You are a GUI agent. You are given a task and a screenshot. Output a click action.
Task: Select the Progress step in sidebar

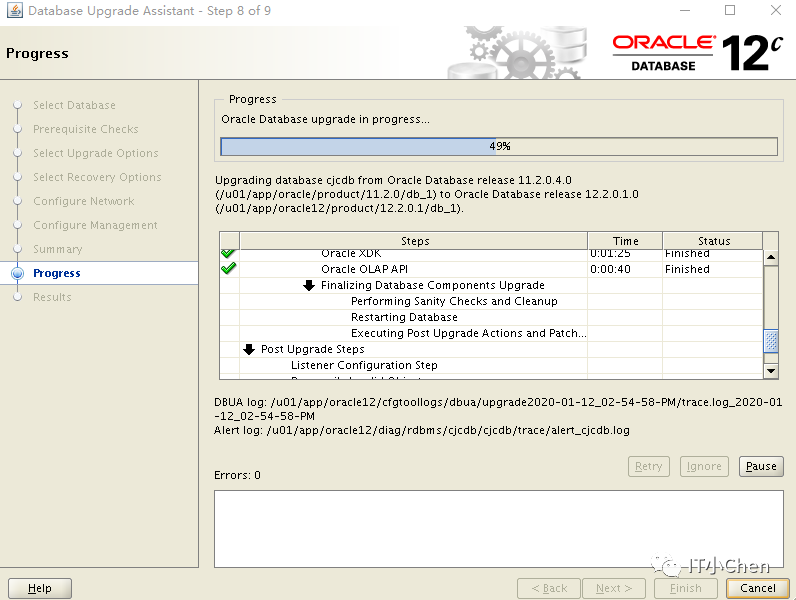point(57,273)
